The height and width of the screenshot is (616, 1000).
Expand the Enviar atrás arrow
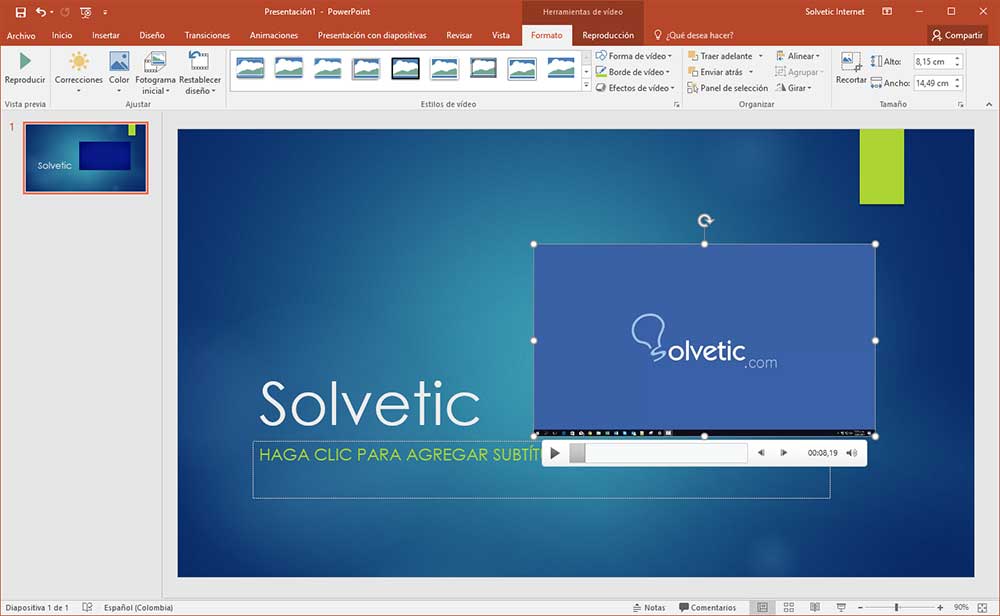(751, 72)
